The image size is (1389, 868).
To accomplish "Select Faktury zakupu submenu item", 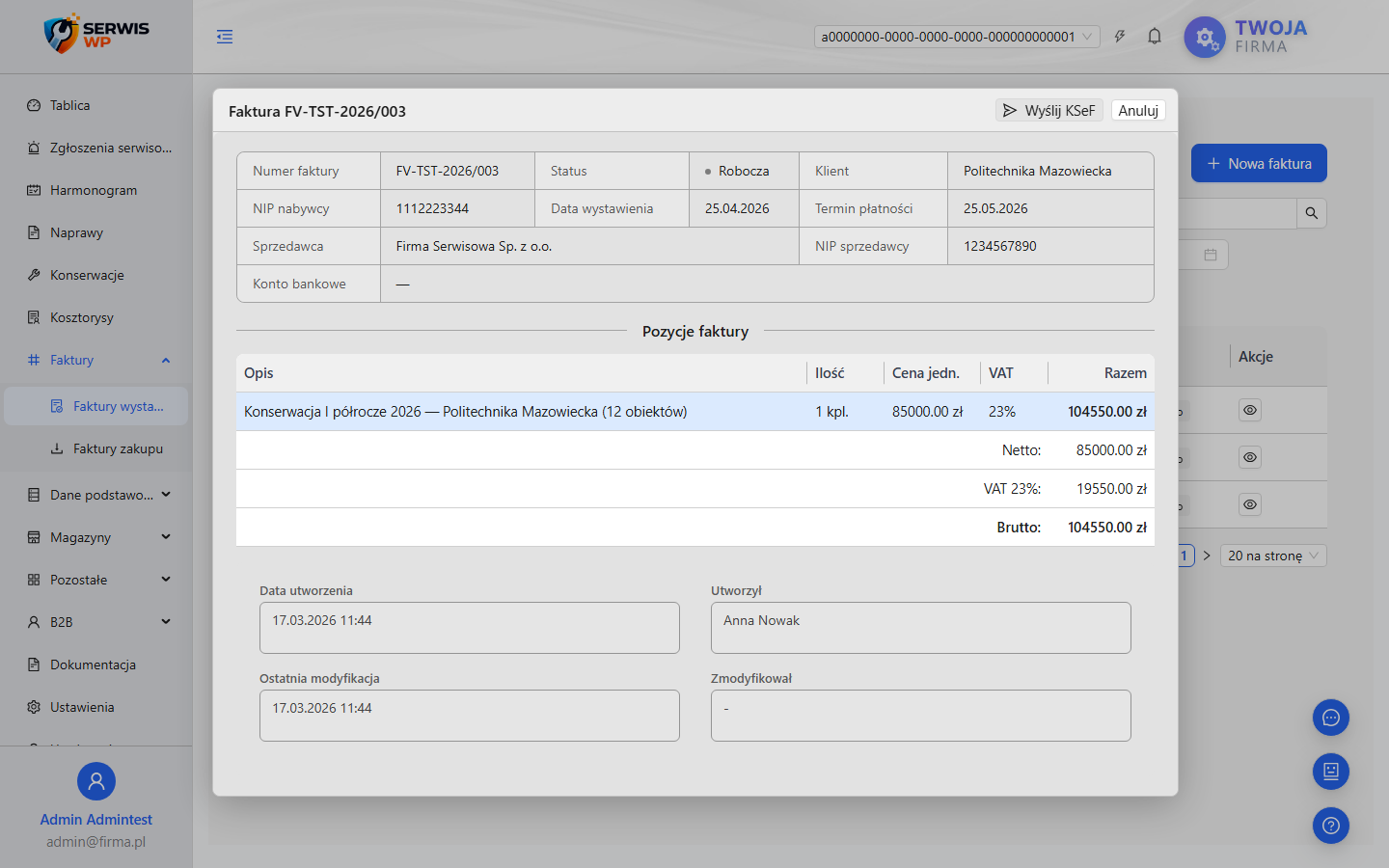I will click(x=96, y=448).
